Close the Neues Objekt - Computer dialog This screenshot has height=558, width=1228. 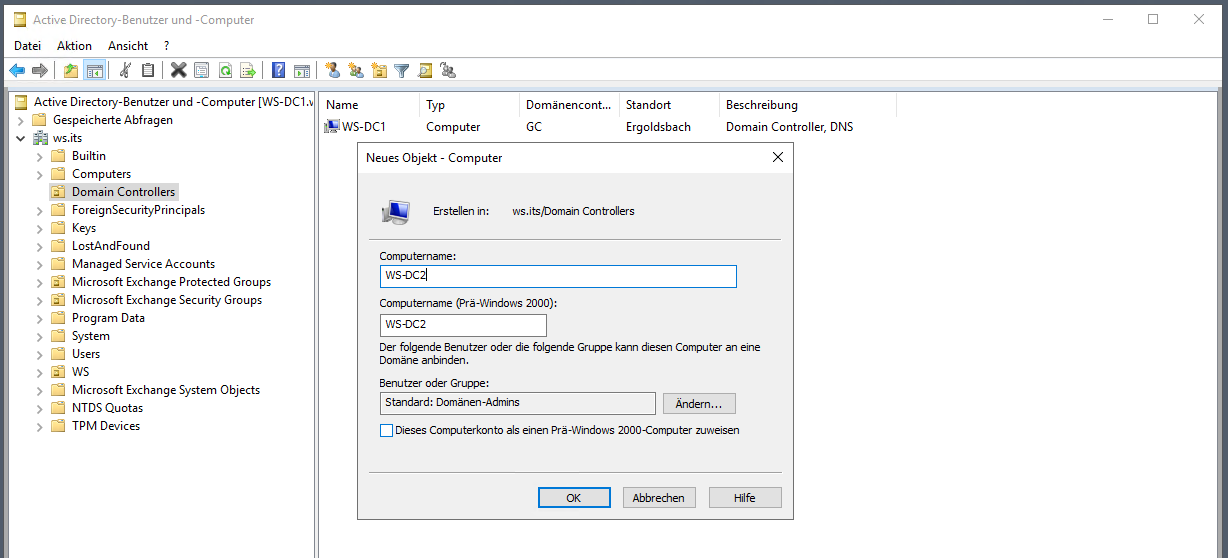tap(778, 157)
